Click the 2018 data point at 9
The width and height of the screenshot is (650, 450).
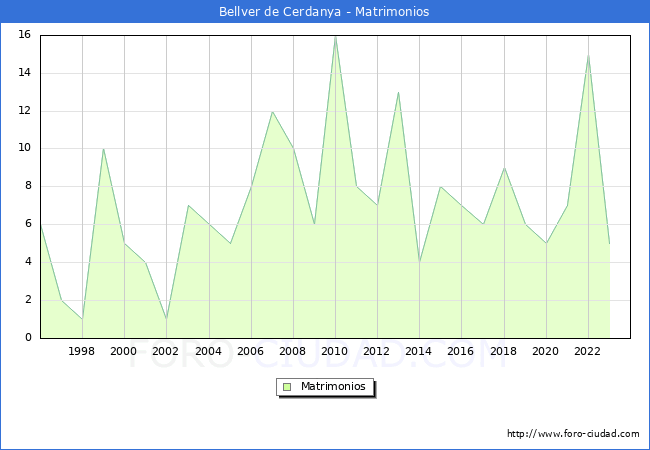coord(504,168)
